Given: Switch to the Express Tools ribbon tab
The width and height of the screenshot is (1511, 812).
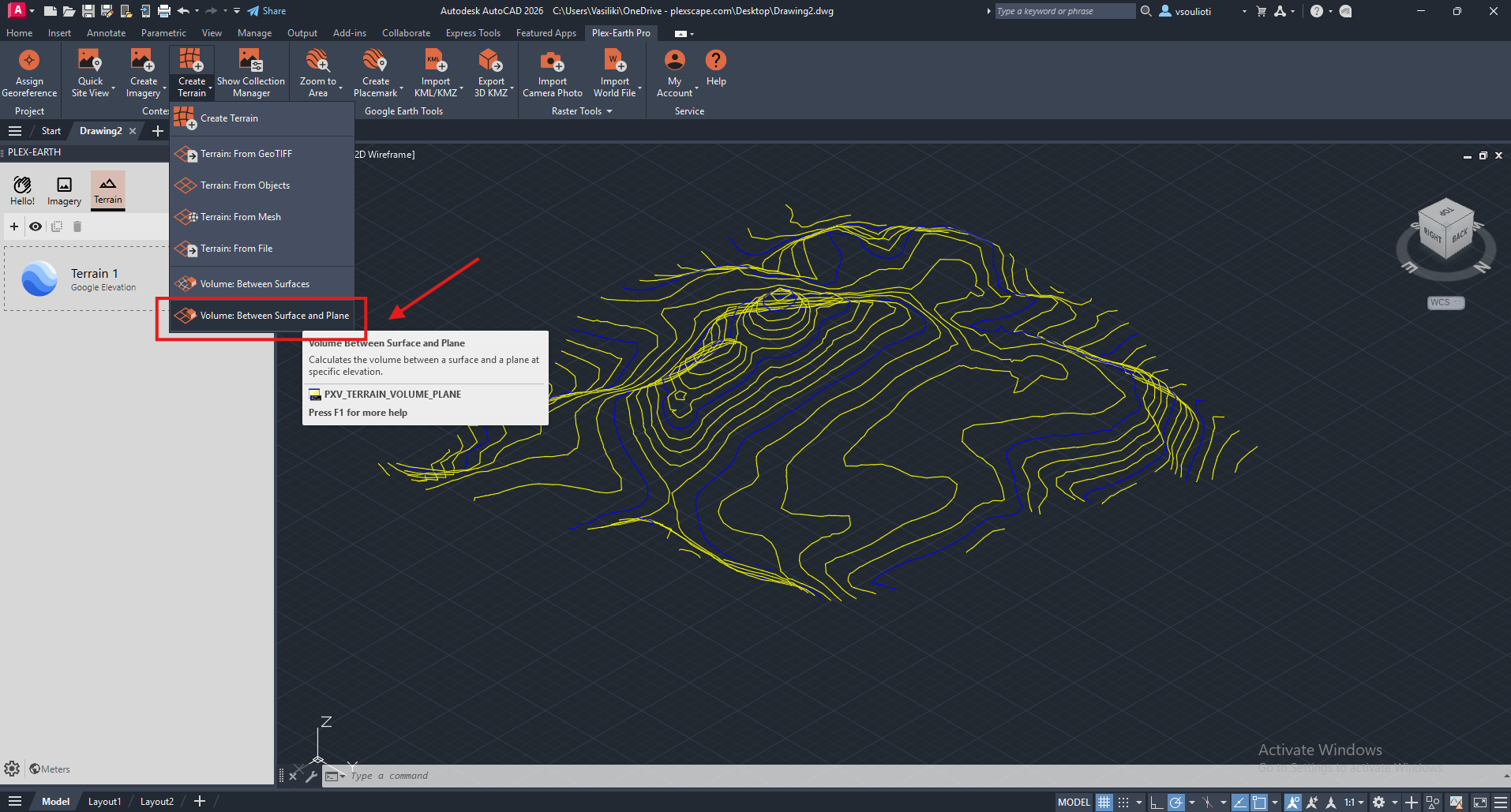Looking at the screenshot, I should coord(473,33).
